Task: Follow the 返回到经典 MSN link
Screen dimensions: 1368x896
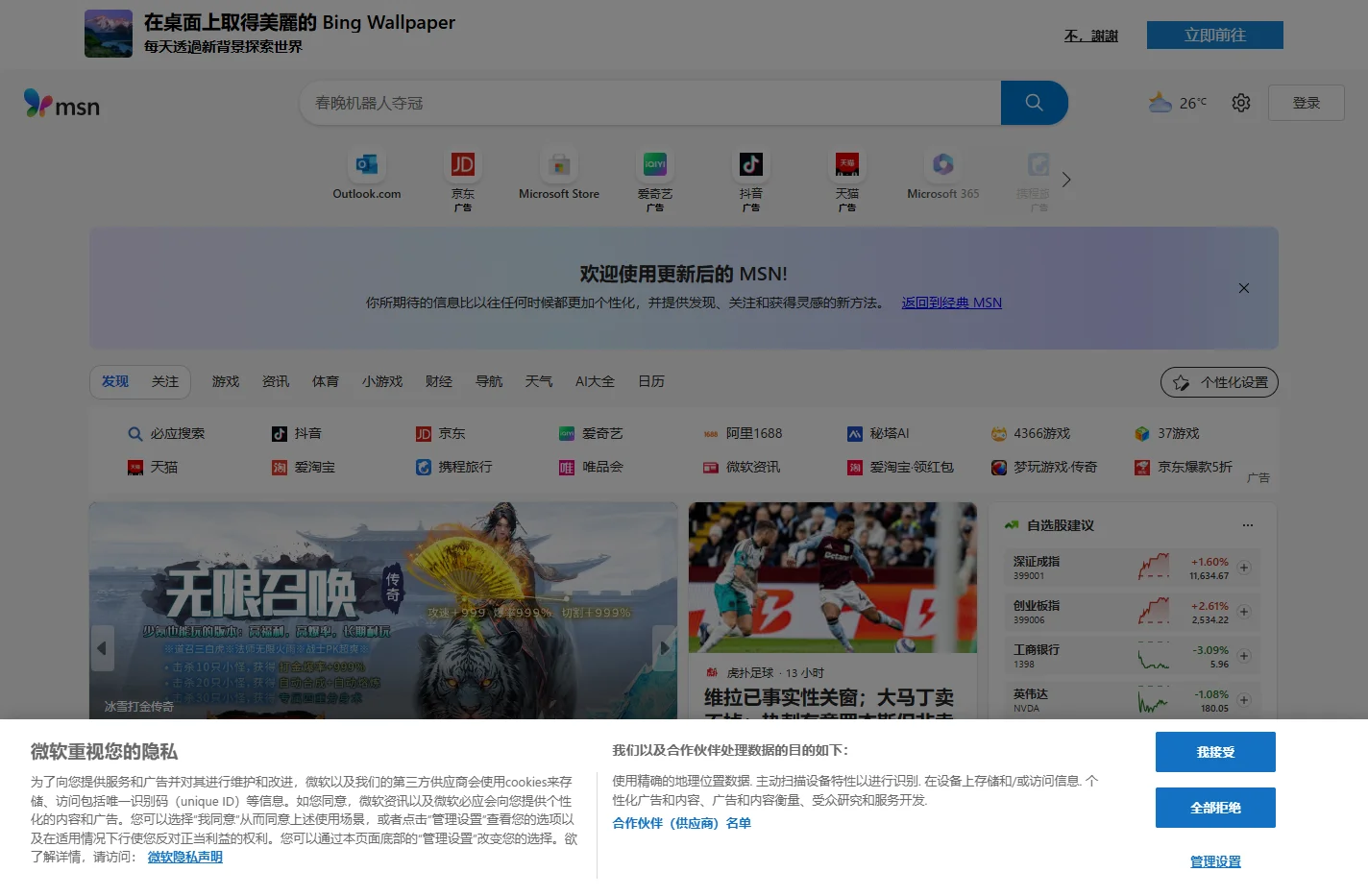Action: [952, 303]
